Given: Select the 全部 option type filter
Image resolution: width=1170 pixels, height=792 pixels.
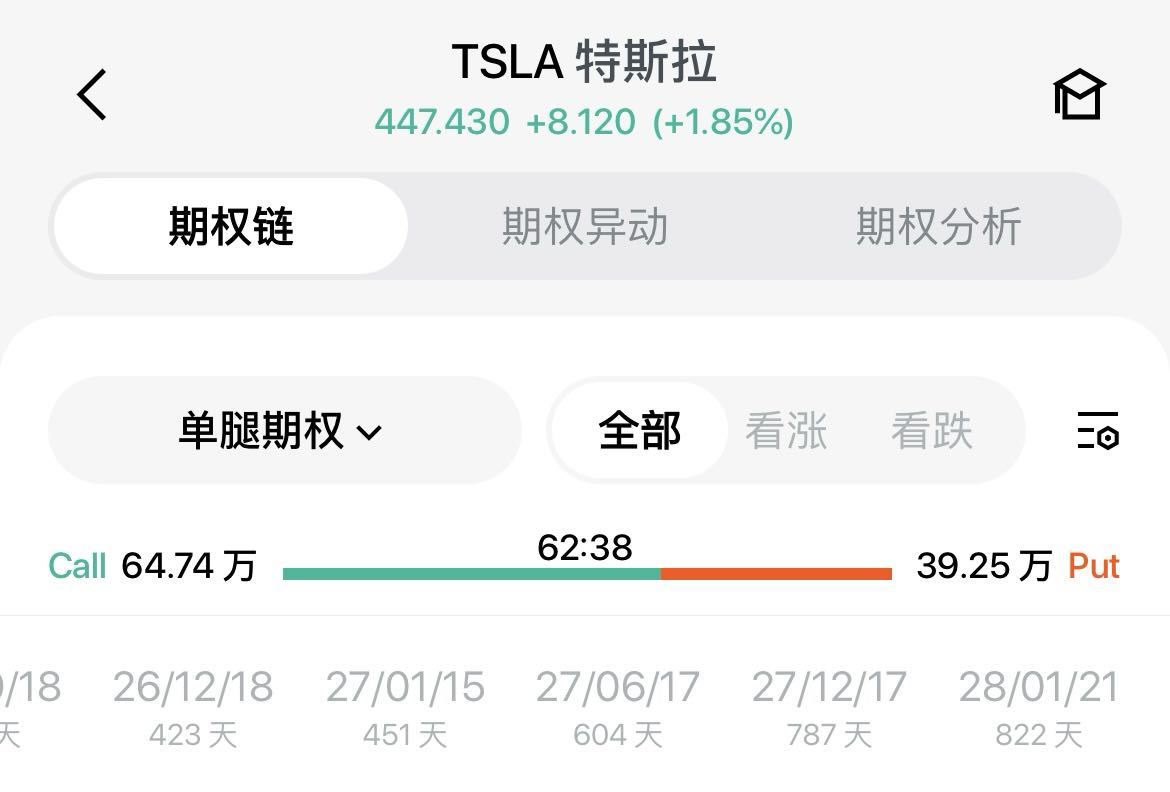Looking at the screenshot, I should click(x=640, y=431).
